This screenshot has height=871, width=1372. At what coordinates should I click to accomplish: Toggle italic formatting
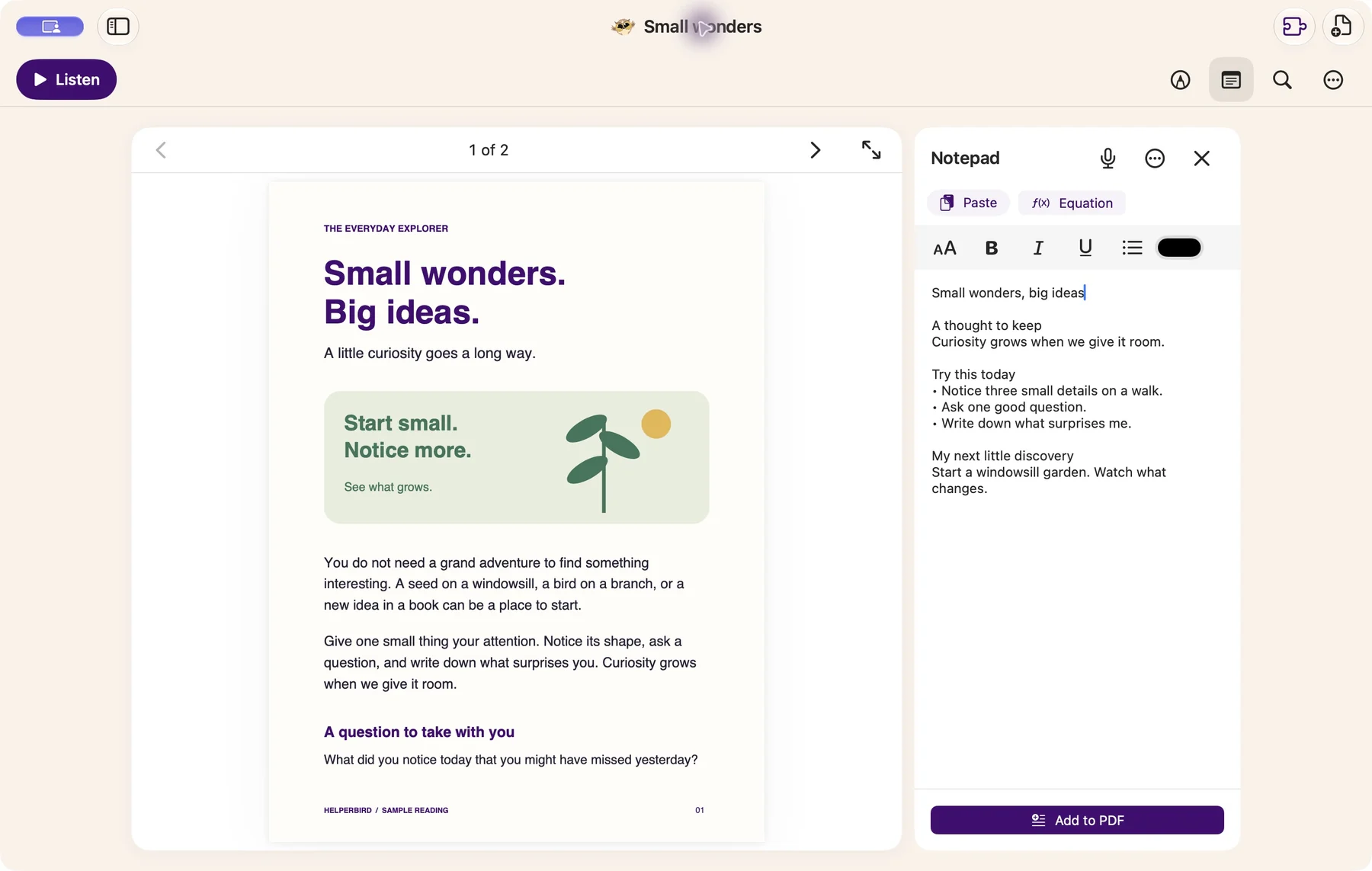point(1038,248)
